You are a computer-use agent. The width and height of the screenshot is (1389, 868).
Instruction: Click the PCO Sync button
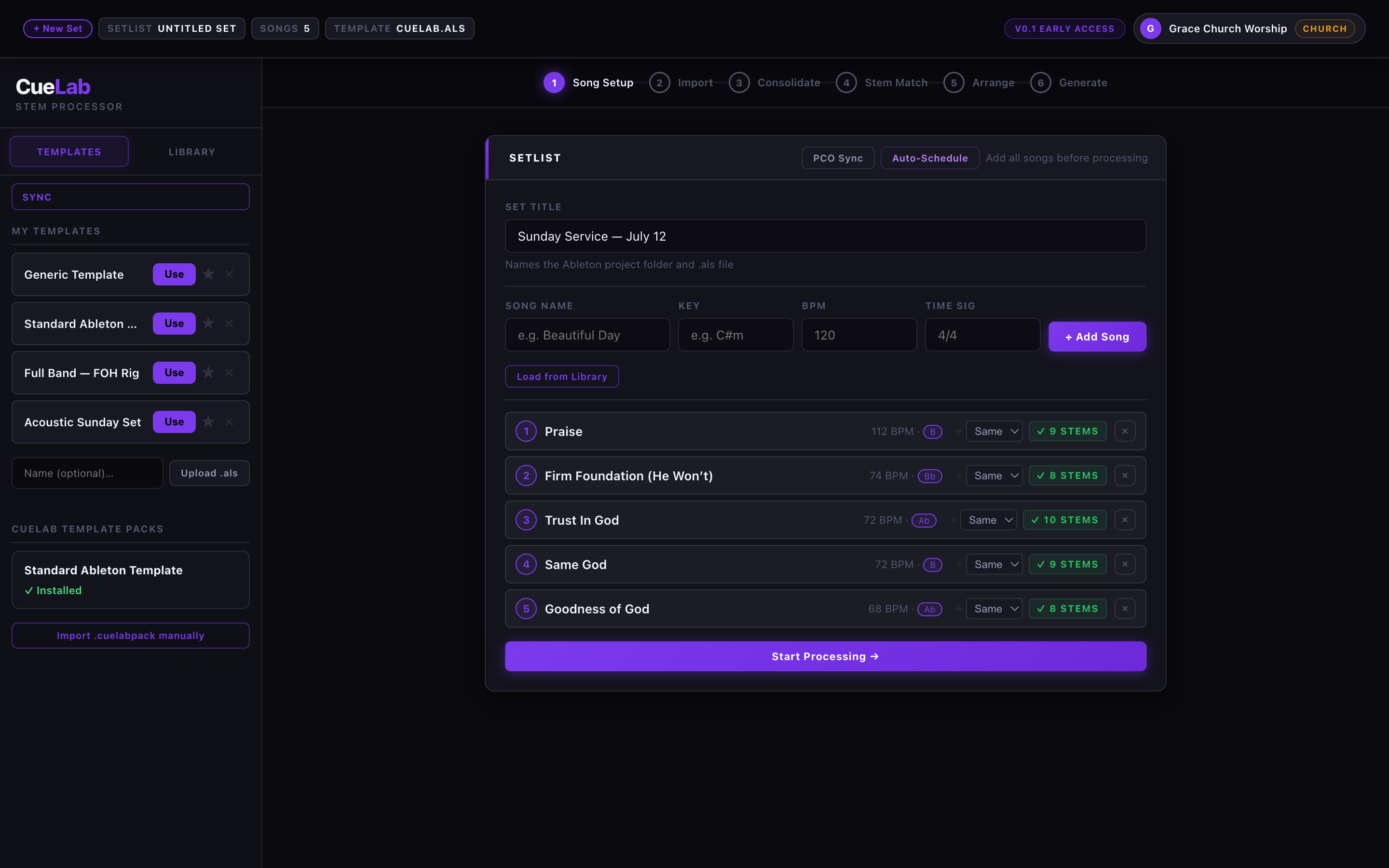click(837, 158)
